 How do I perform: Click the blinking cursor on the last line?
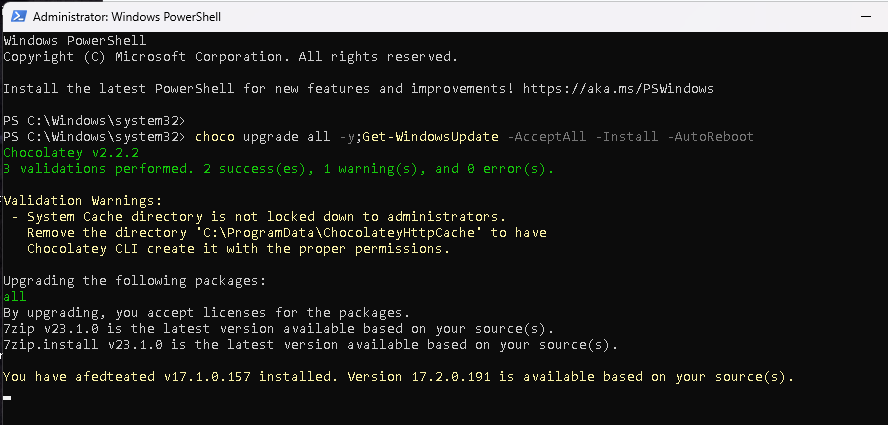(7, 397)
